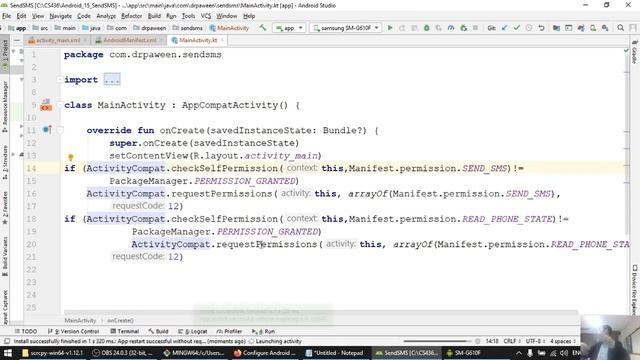Open the Profile app gauge icon
Viewport: 640px width, 360px height.
[x=451, y=28]
